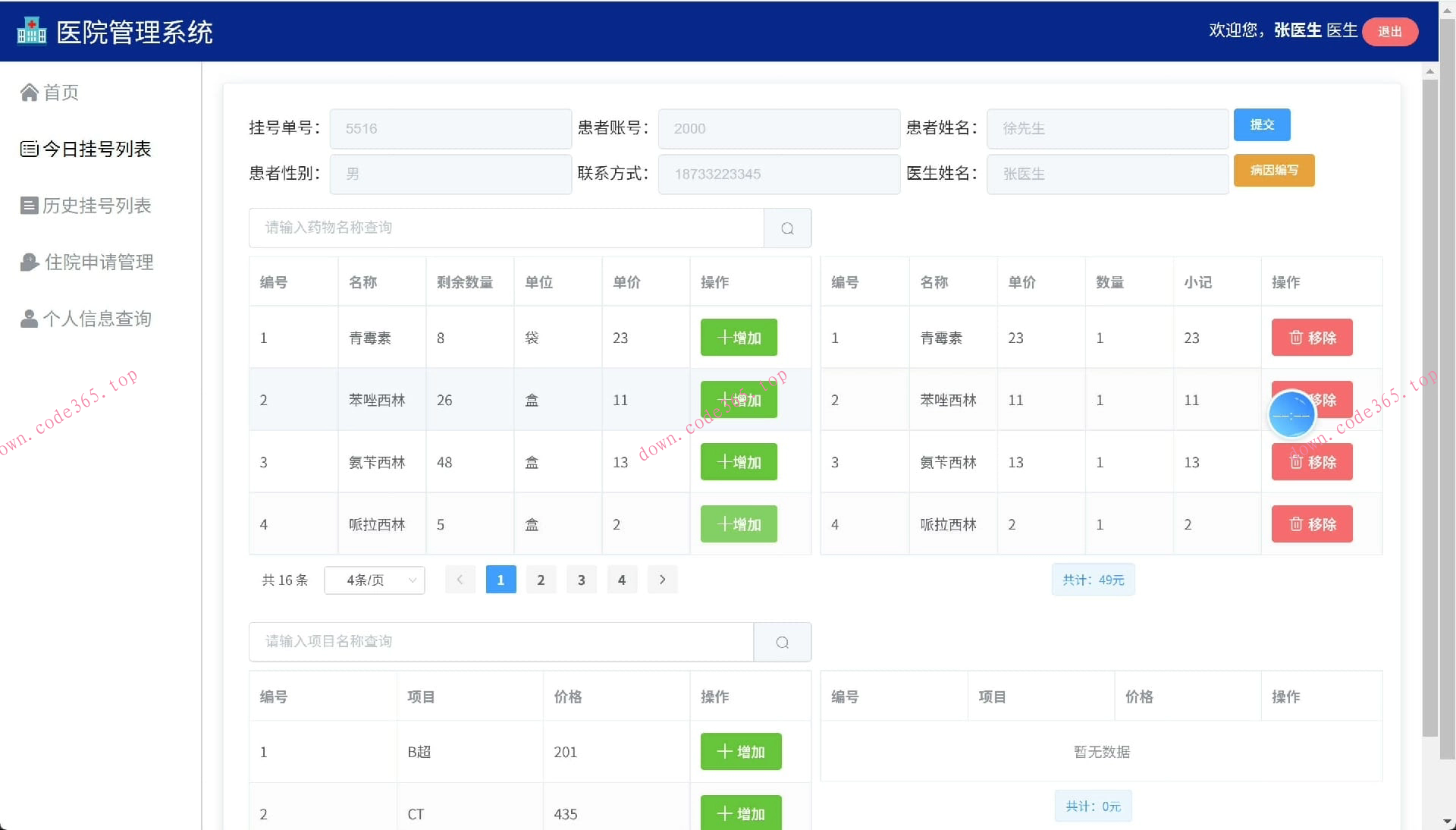Screen dimensions: 1456x830
Task: Click the hospital logo in the header
Action: (x=30, y=31)
